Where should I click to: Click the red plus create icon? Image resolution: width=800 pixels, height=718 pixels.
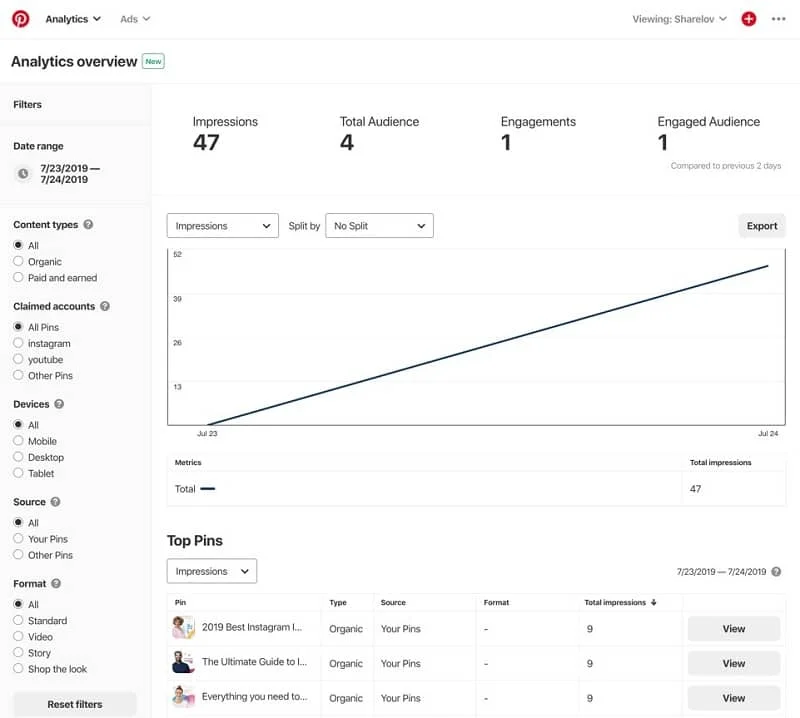click(748, 19)
